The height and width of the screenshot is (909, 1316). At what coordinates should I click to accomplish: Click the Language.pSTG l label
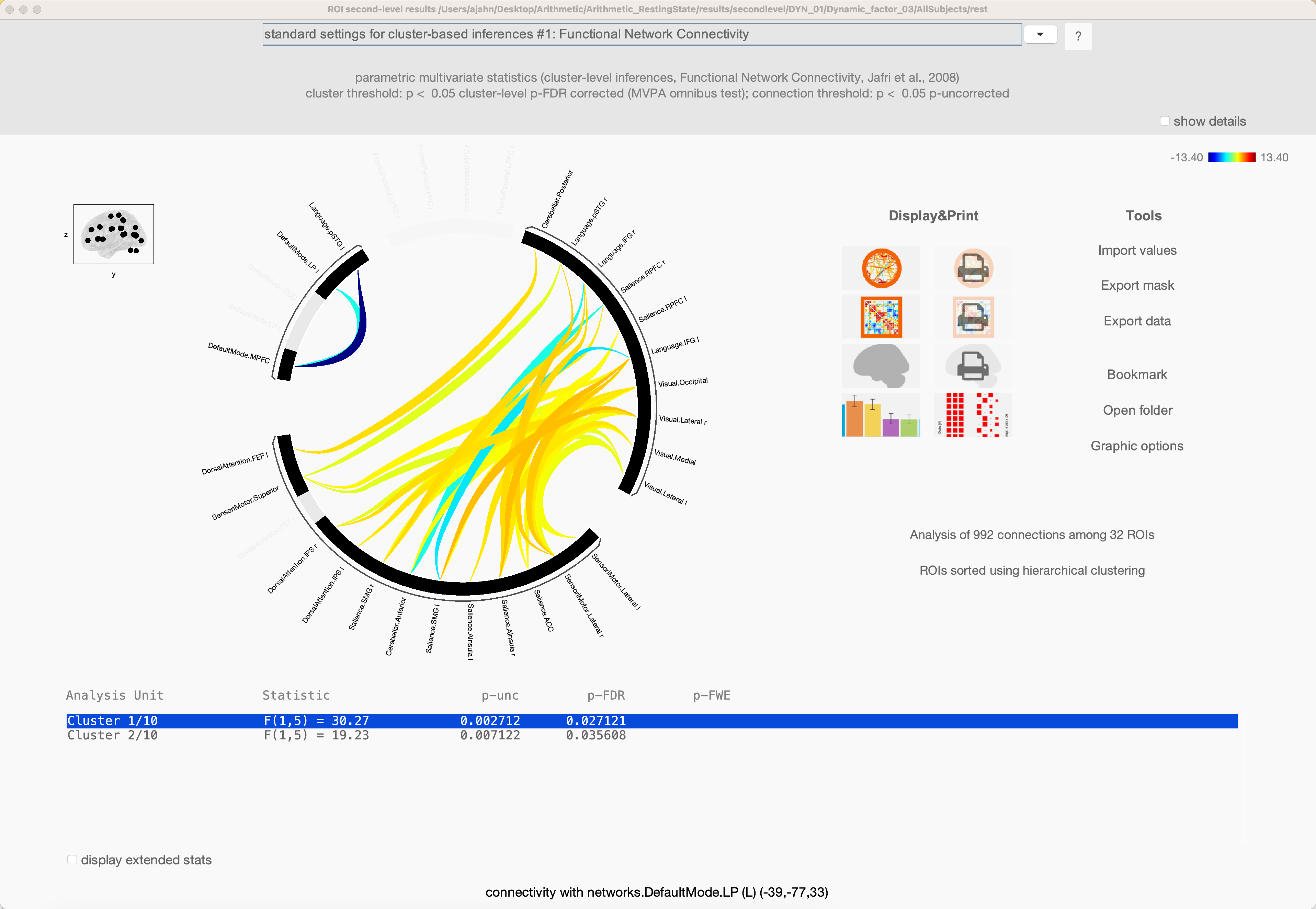point(327,226)
